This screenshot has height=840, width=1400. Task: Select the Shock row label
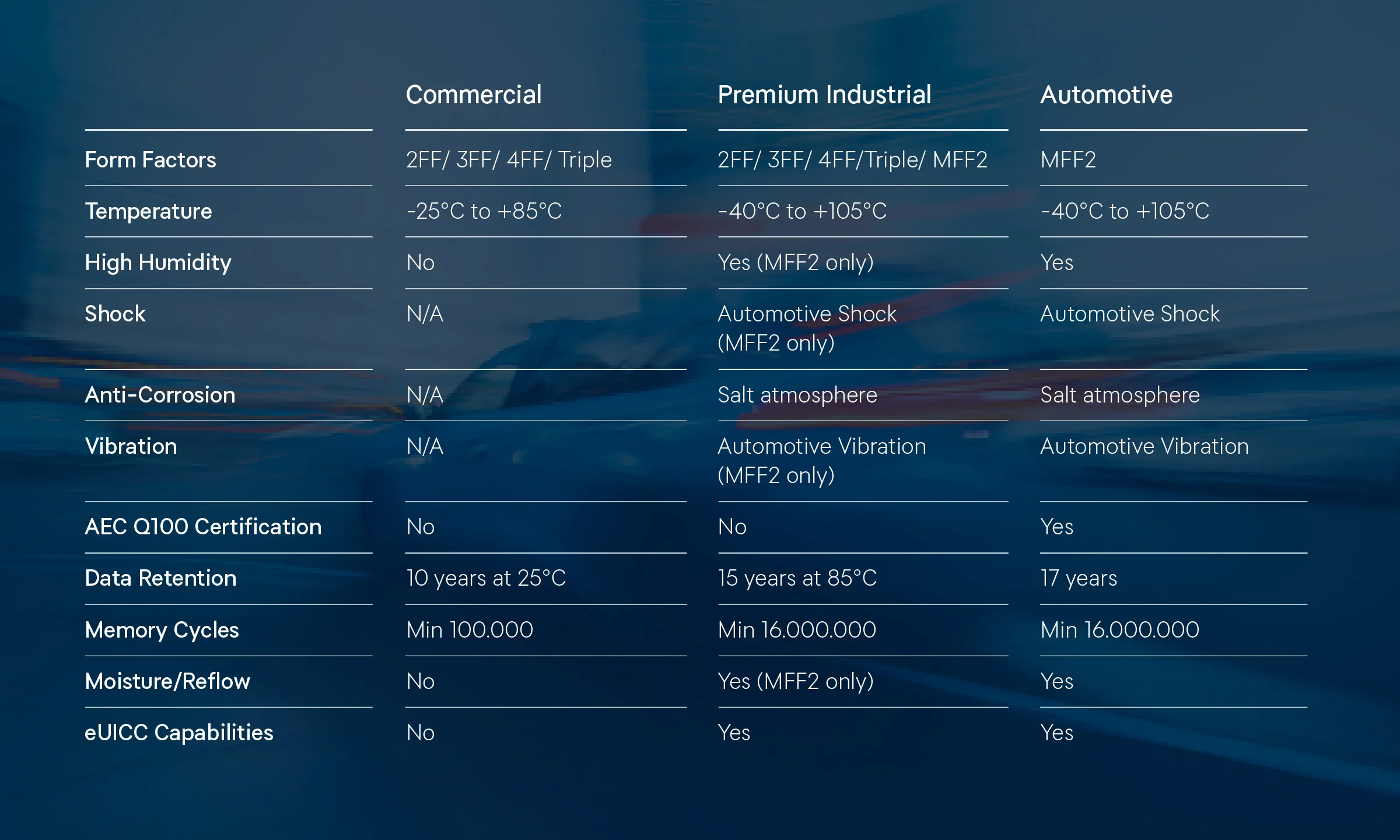click(x=115, y=314)
